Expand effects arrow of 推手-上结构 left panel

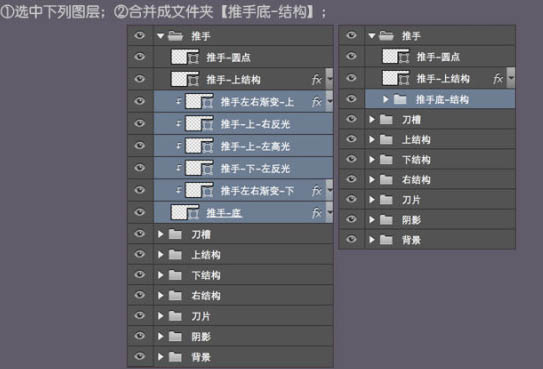(329, 78)
